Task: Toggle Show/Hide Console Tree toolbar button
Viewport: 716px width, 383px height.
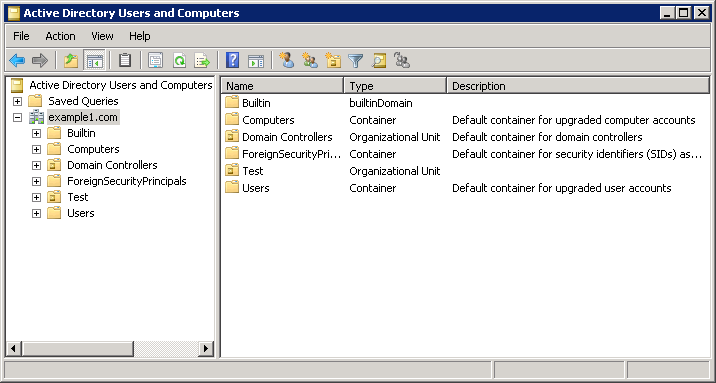Action: click(95, 60)
